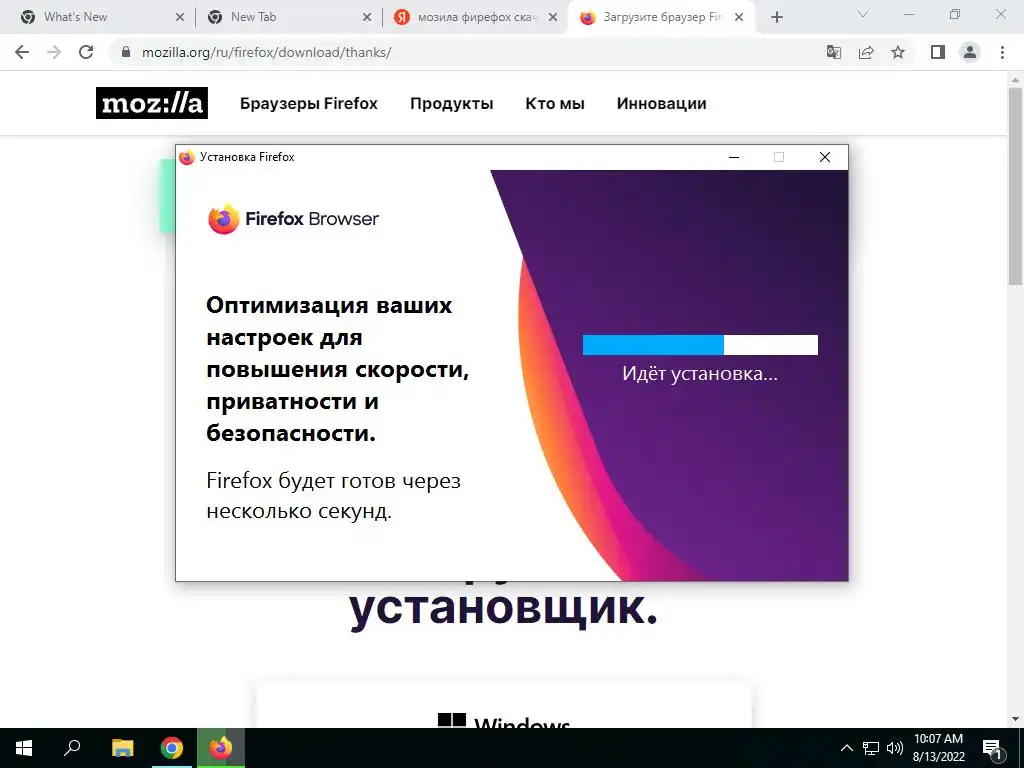Screen dimensions: 1024x768
Task: Open the side panel icon
Action: click(x=938, y=52)
